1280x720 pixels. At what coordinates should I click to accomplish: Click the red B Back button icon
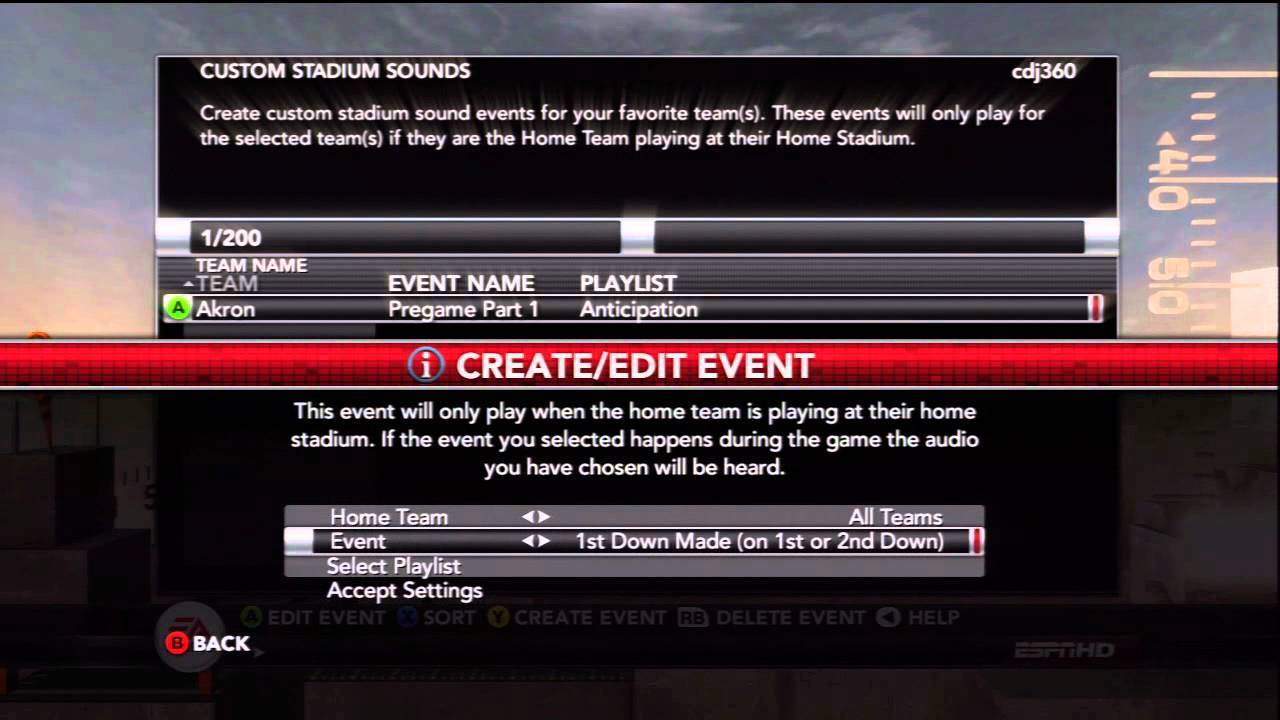pyautogui.click(x=177, y=643)
